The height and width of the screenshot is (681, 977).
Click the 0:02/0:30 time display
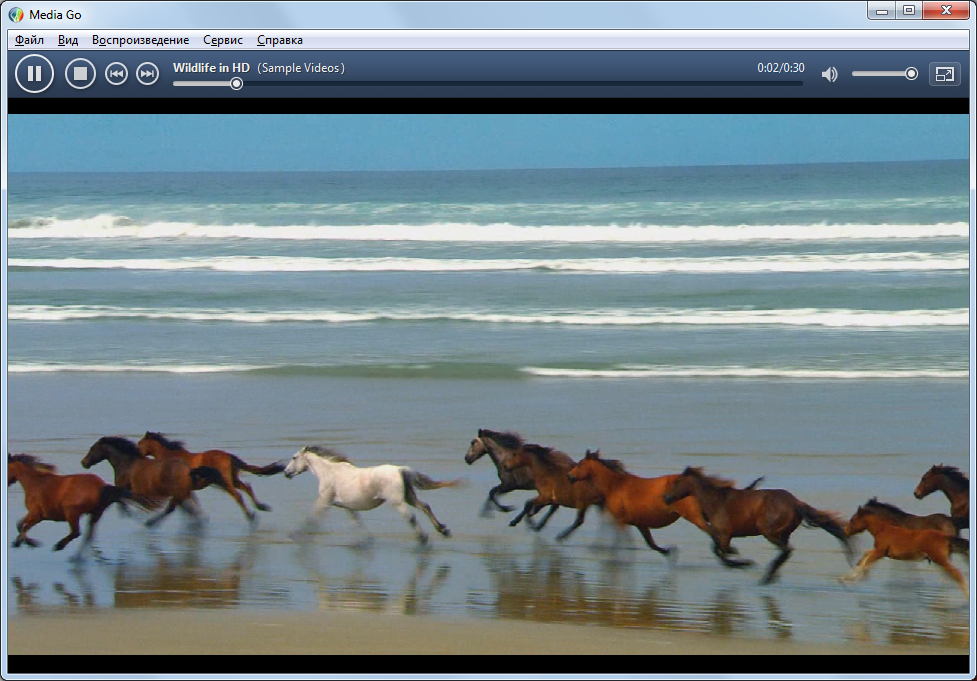780,68
